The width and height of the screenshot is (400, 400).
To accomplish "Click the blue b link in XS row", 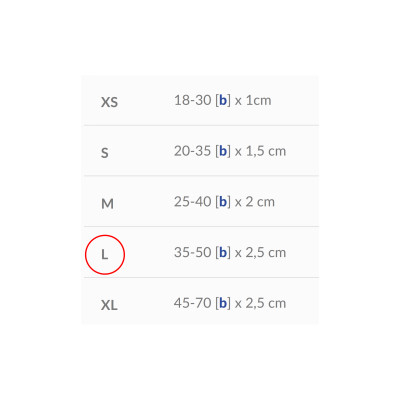I will click(x=223, y=100).
